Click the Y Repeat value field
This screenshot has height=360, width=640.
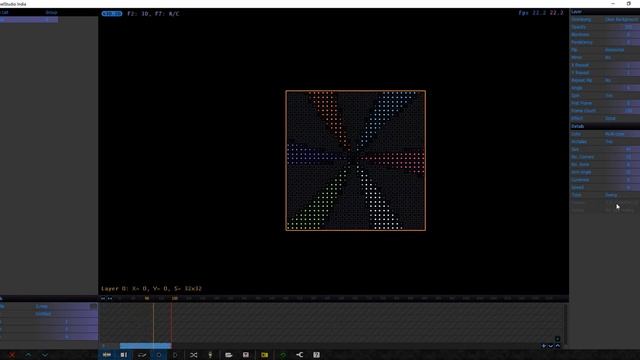[x=622, y=73]
